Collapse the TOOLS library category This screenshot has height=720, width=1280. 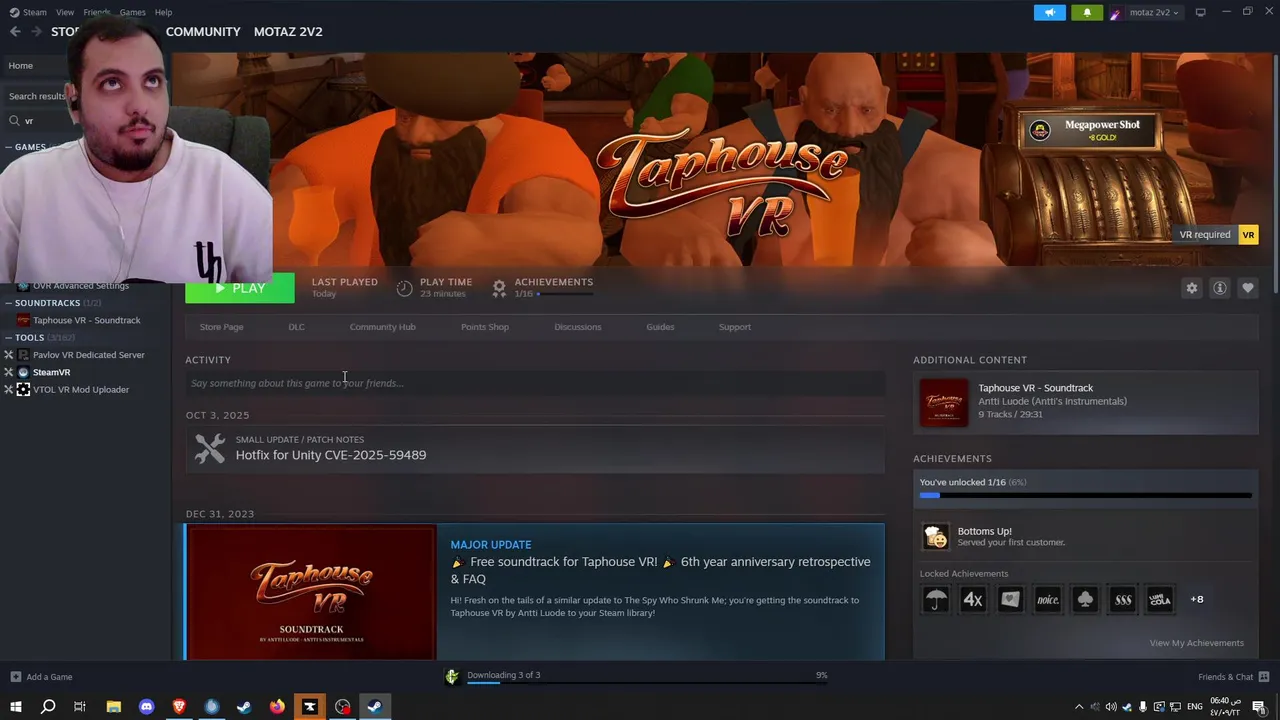tap(8, 338)
